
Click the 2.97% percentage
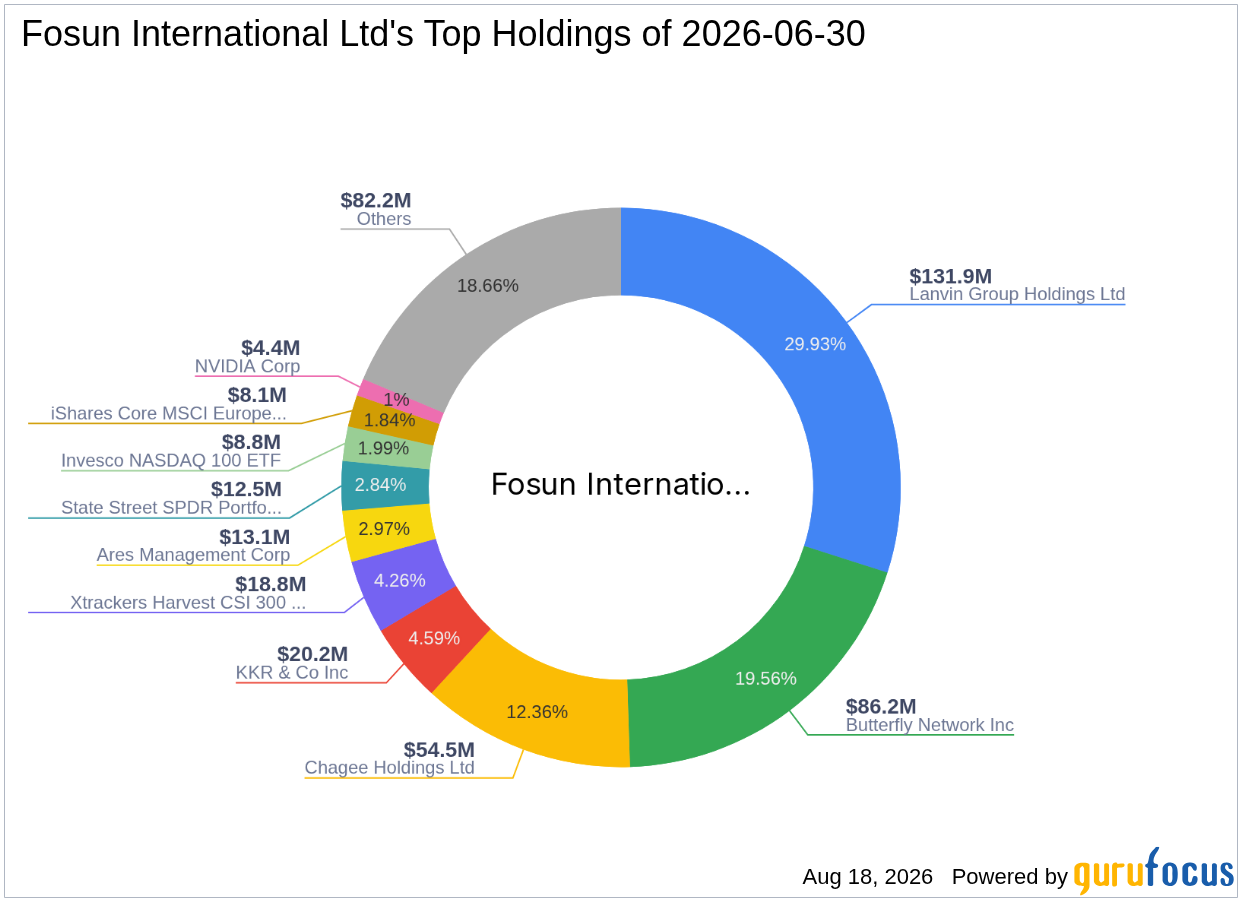pyautogui.click(x=384, y=528)
